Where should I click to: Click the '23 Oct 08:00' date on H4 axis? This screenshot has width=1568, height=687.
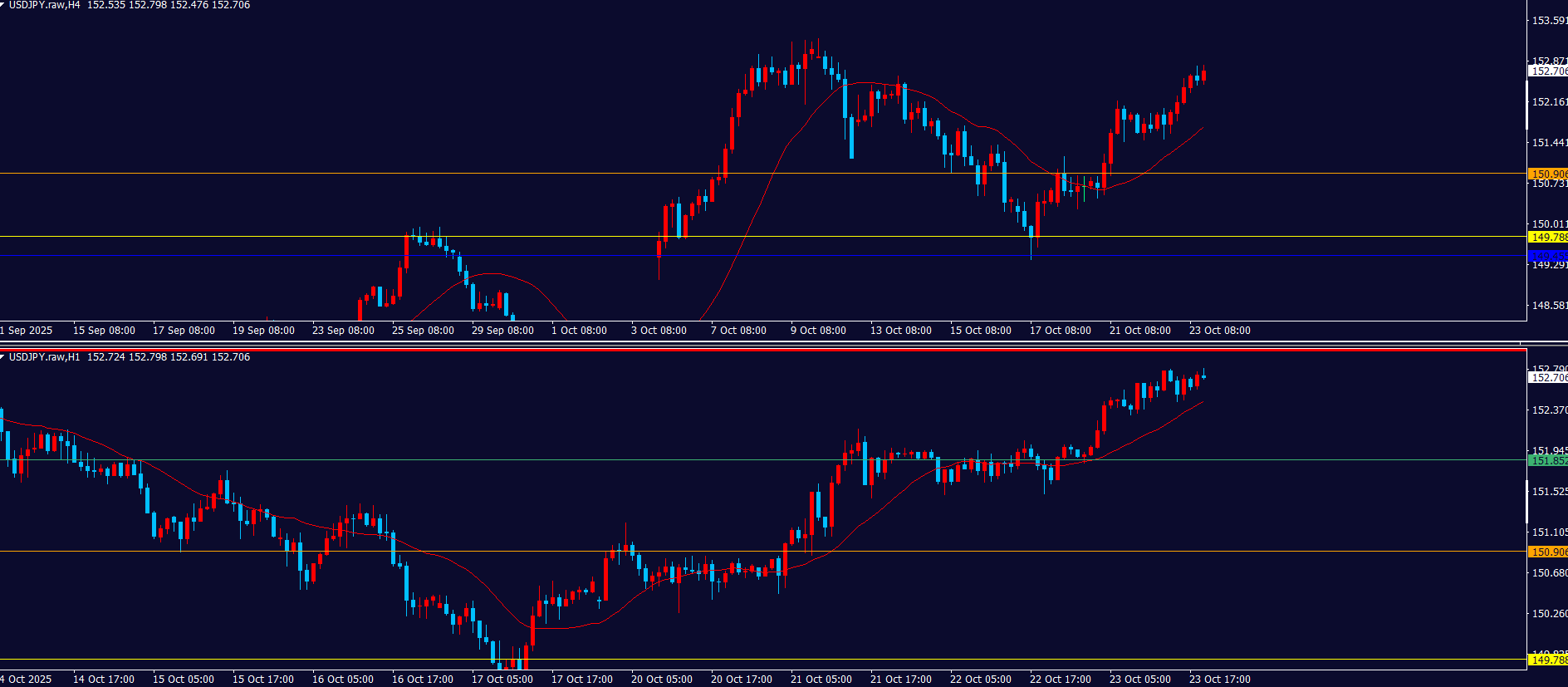click(1219, 331)
